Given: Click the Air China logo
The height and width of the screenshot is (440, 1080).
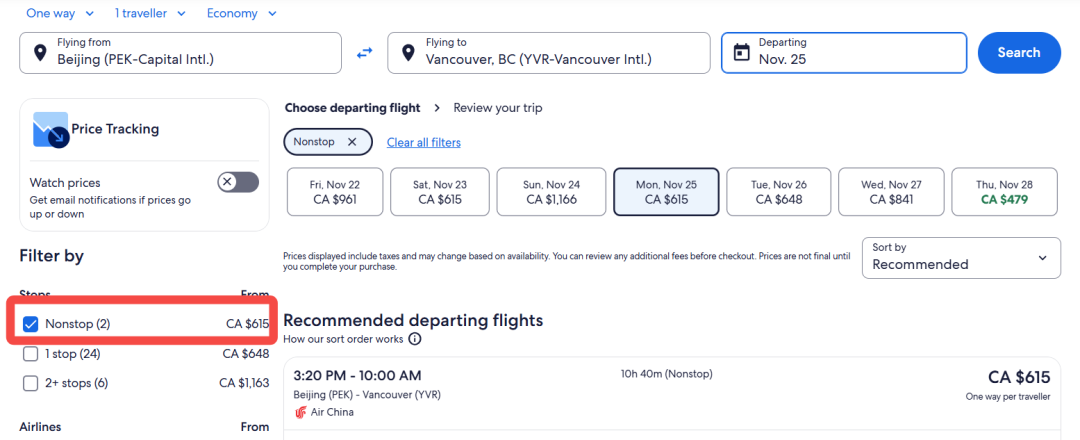Looking at the screenshot, I should pyautogui.click(x=300, y=412).
